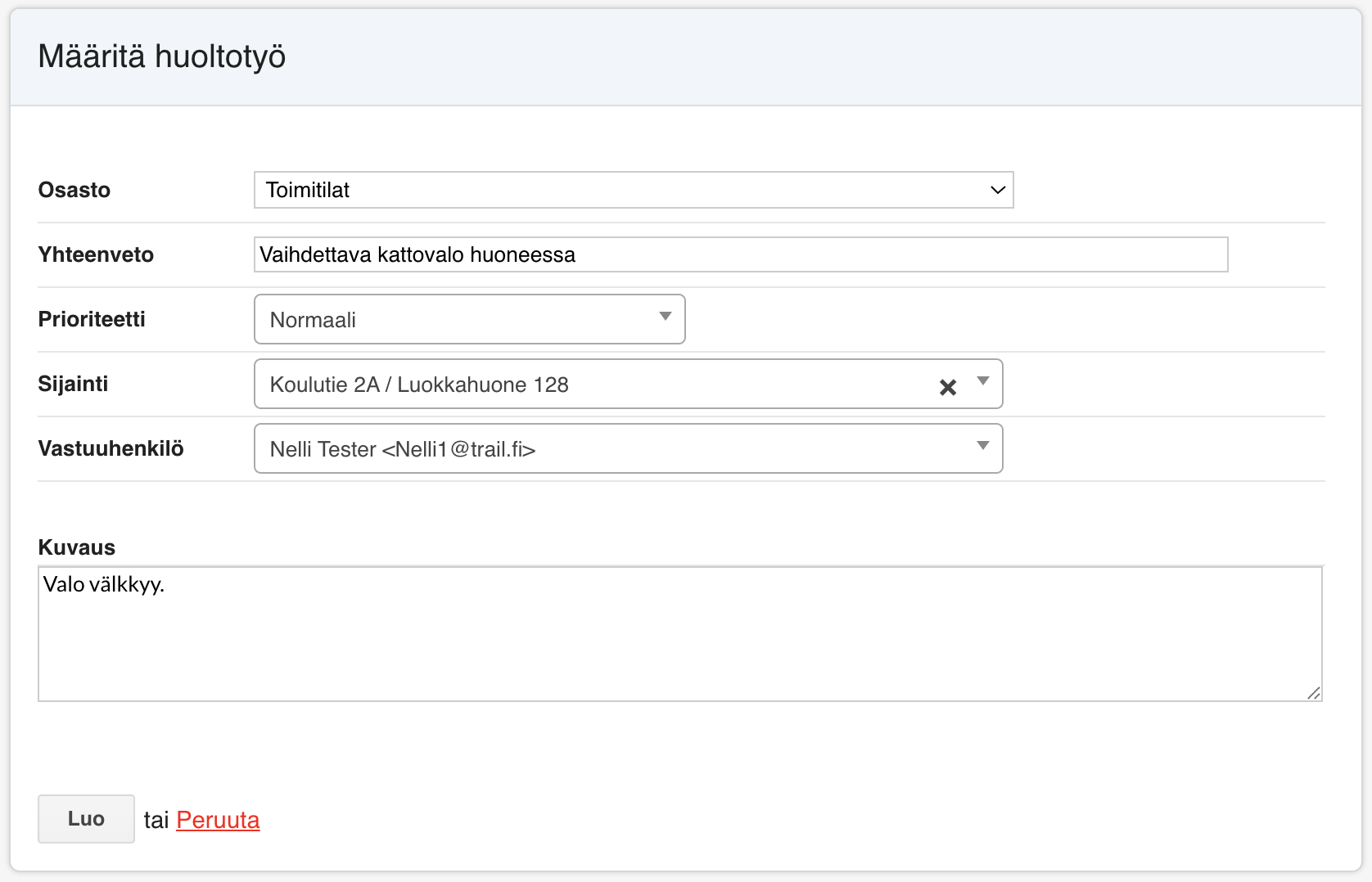Screen dimensions: 1372x882
Task: Click the Vastuuhenkilö field label
Action: [x=111, y=448]
